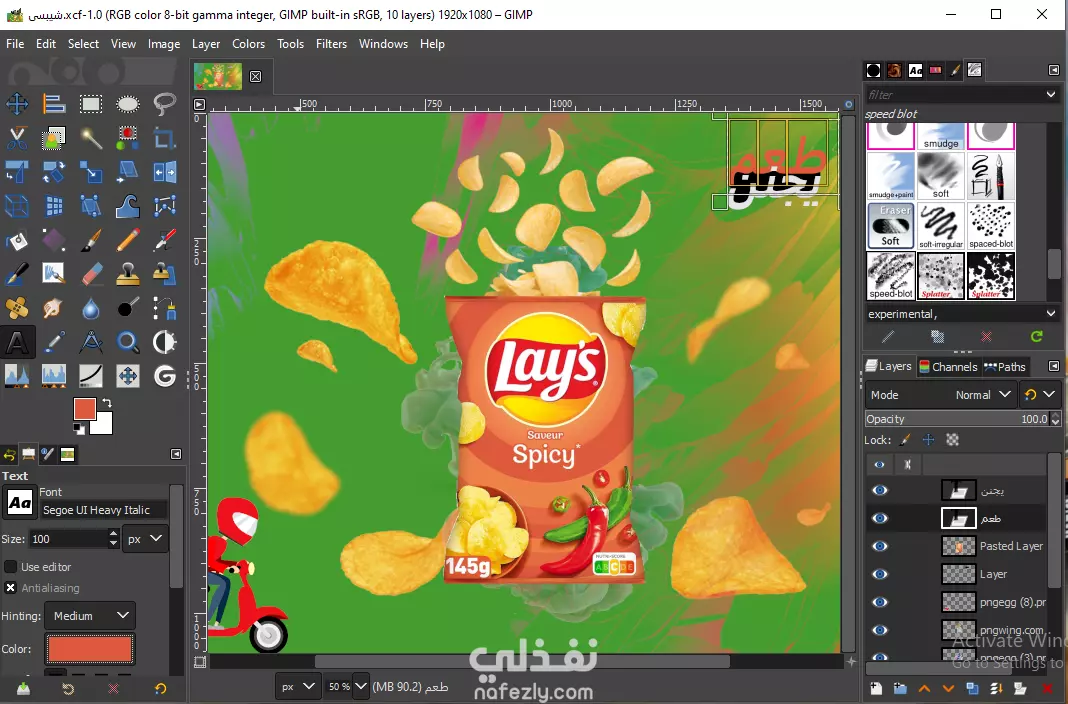
Task: Create a new layer from layers panel
Action: pos(876,688)
